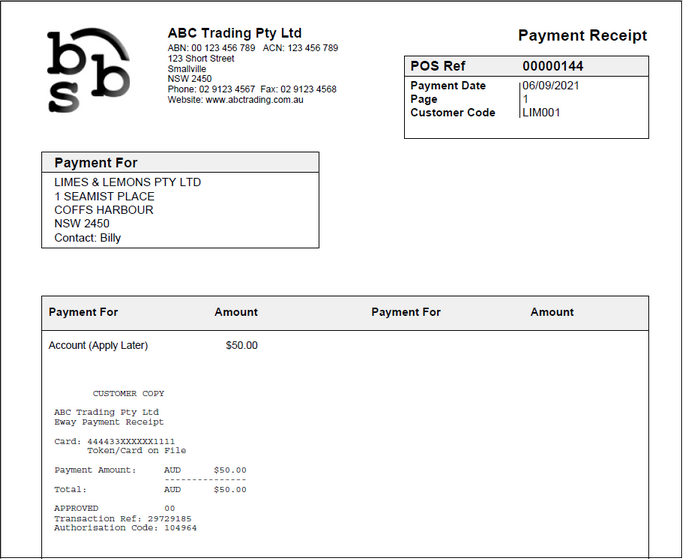Select the Account (Apply Later) row
The width and height of the screenshot is (683, 559).
98,346
